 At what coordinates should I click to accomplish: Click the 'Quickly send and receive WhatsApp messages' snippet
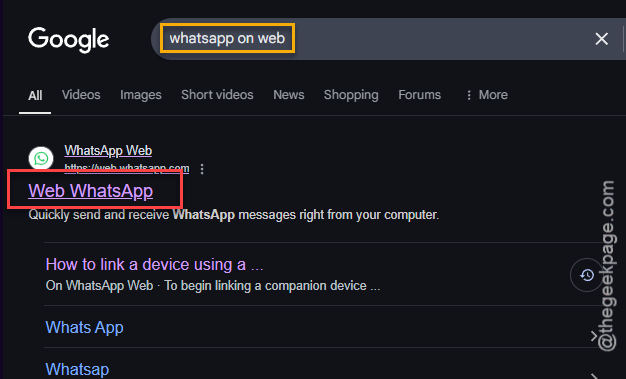[x=234, y=215]
